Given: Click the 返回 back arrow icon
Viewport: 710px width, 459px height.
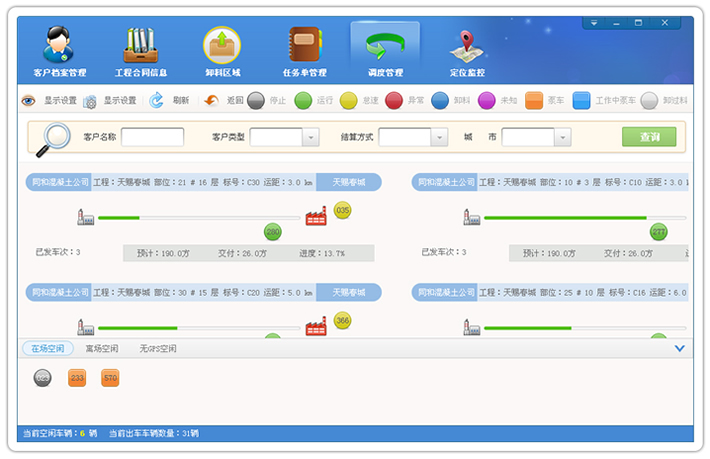Looking at the screenshot, I should [212, 101].
